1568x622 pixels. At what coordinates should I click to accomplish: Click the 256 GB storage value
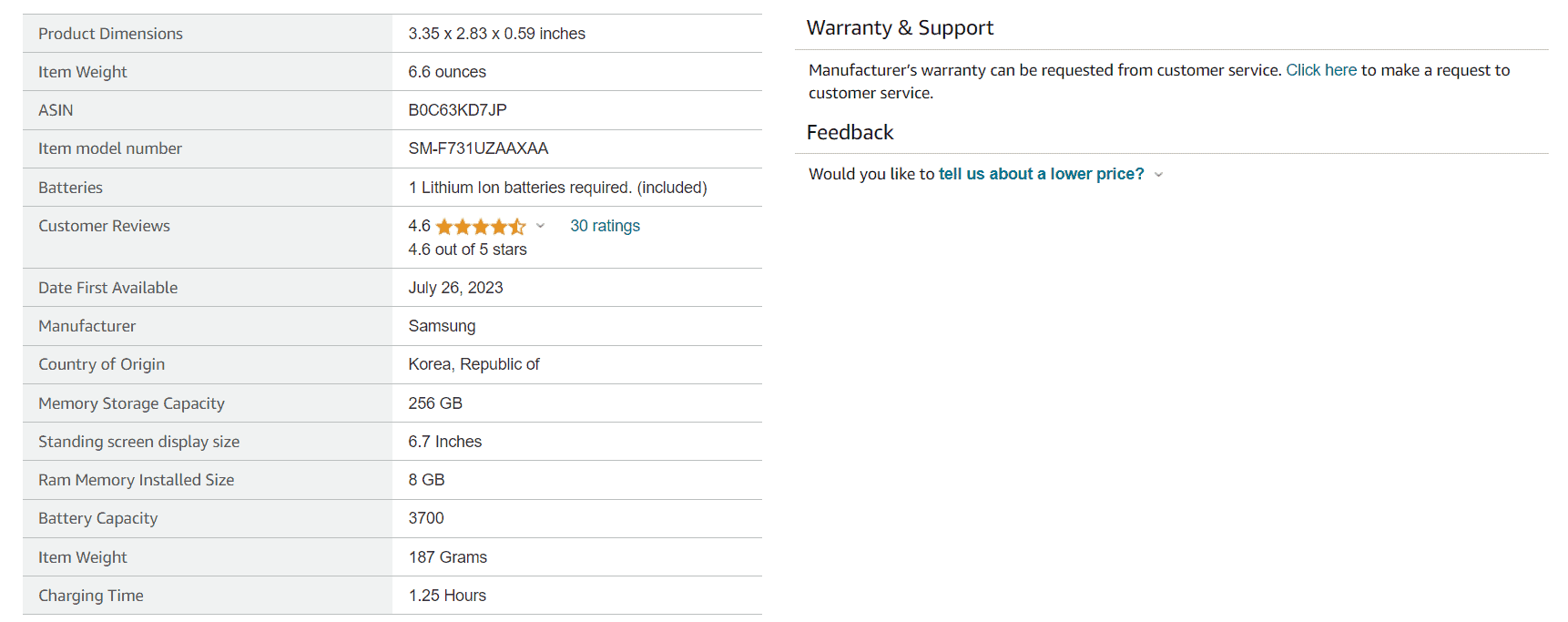[x=435, y=403]
